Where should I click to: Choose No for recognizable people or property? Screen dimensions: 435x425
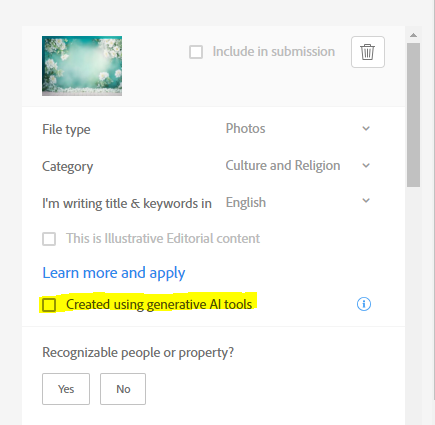123,389
